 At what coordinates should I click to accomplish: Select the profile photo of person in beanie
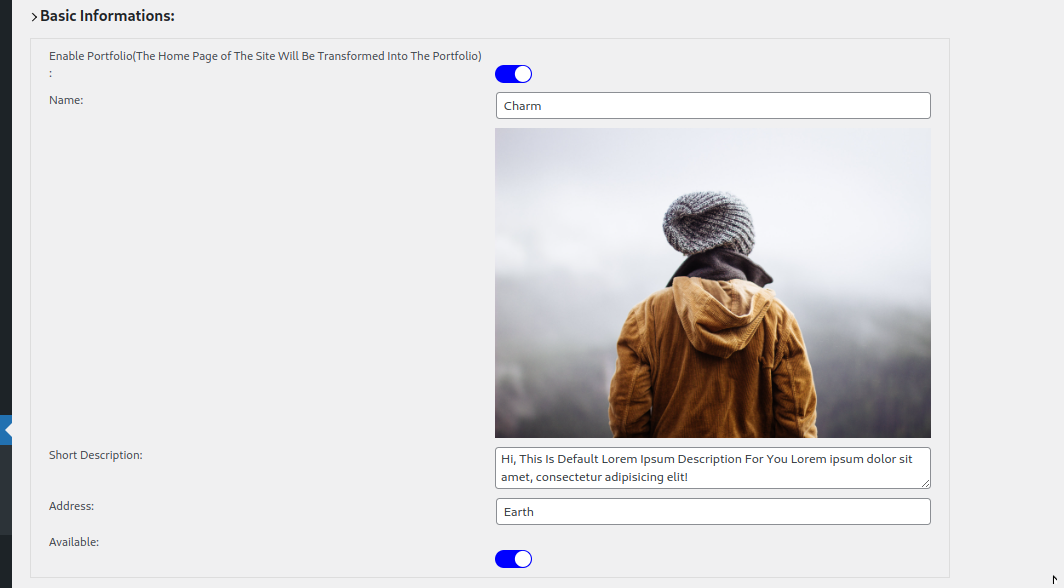pos(713,283)
